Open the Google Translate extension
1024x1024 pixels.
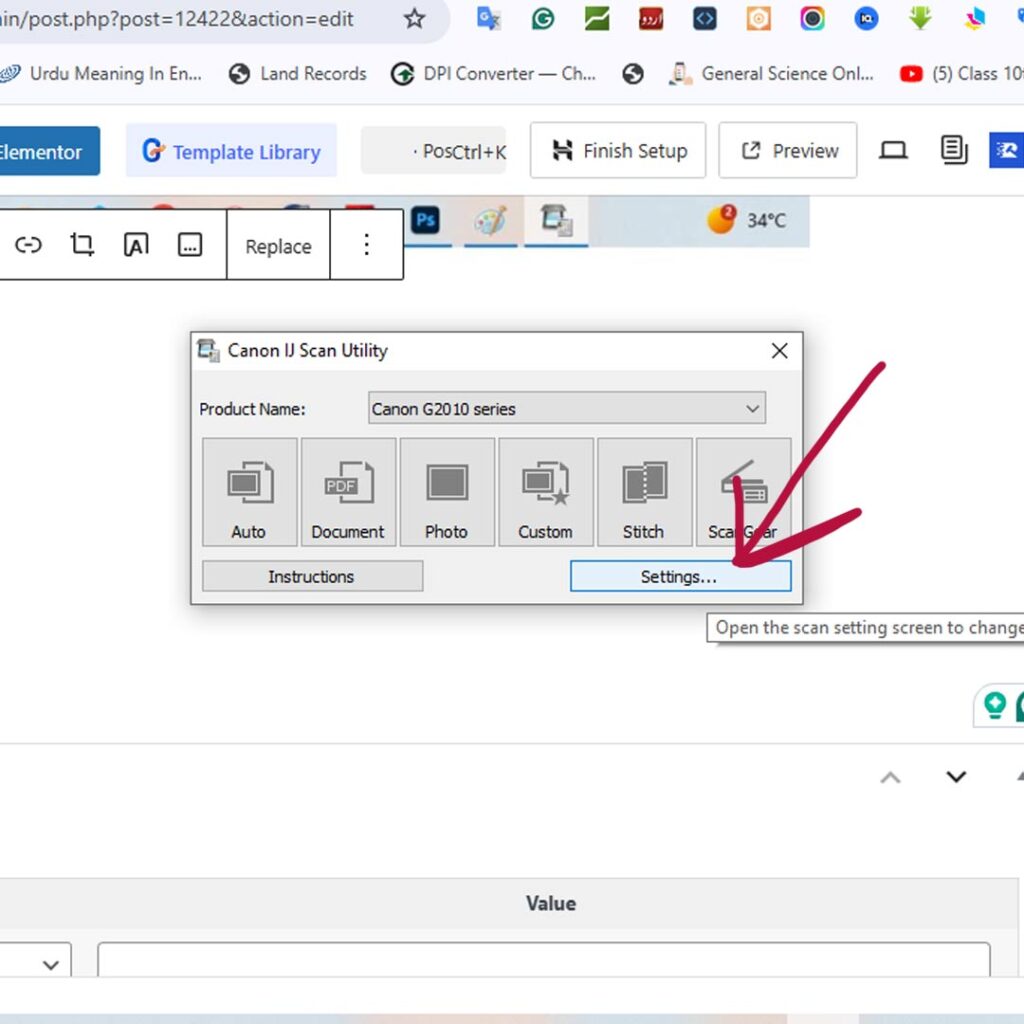coord(488,19)
